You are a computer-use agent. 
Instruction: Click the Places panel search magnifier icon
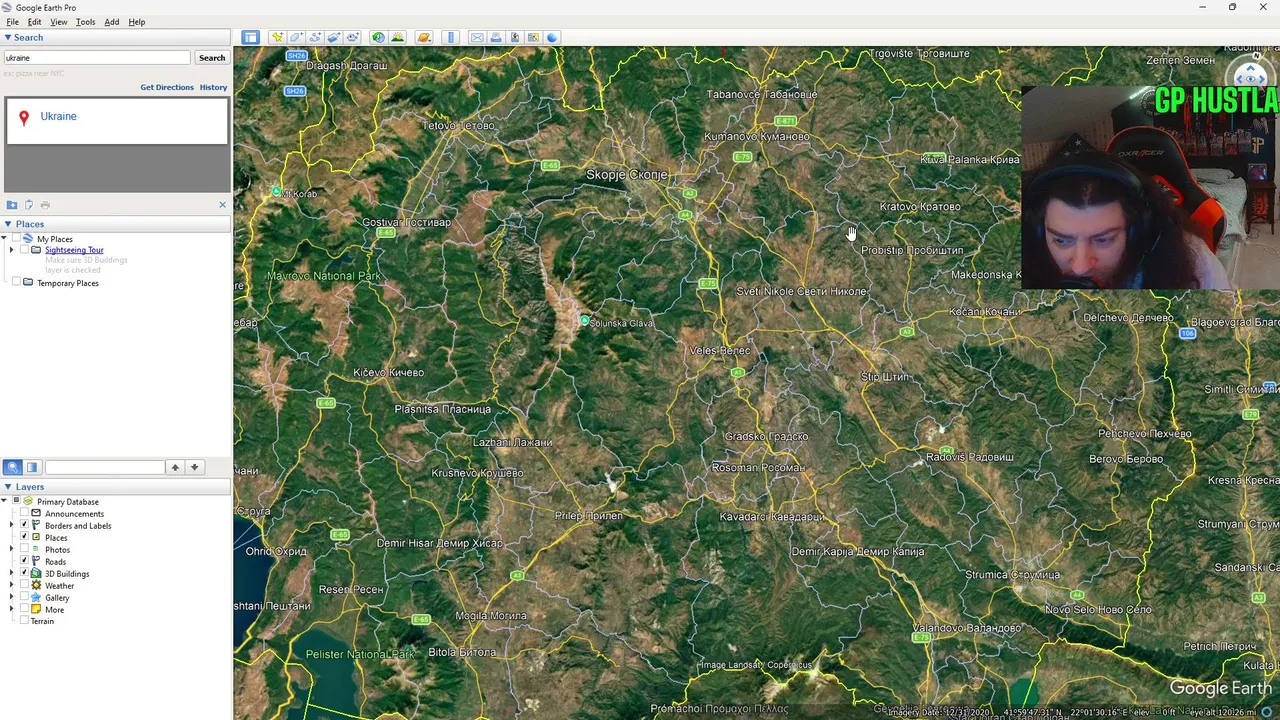tap(12, 467)
